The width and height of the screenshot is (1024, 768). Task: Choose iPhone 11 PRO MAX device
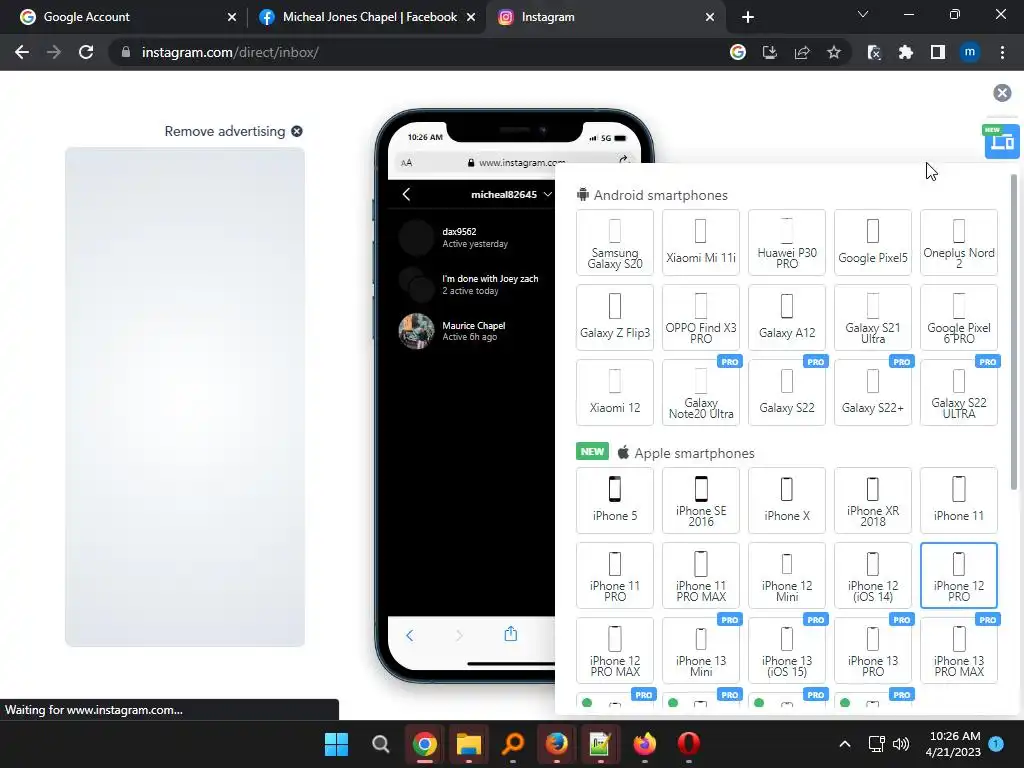tap(701, 575)
